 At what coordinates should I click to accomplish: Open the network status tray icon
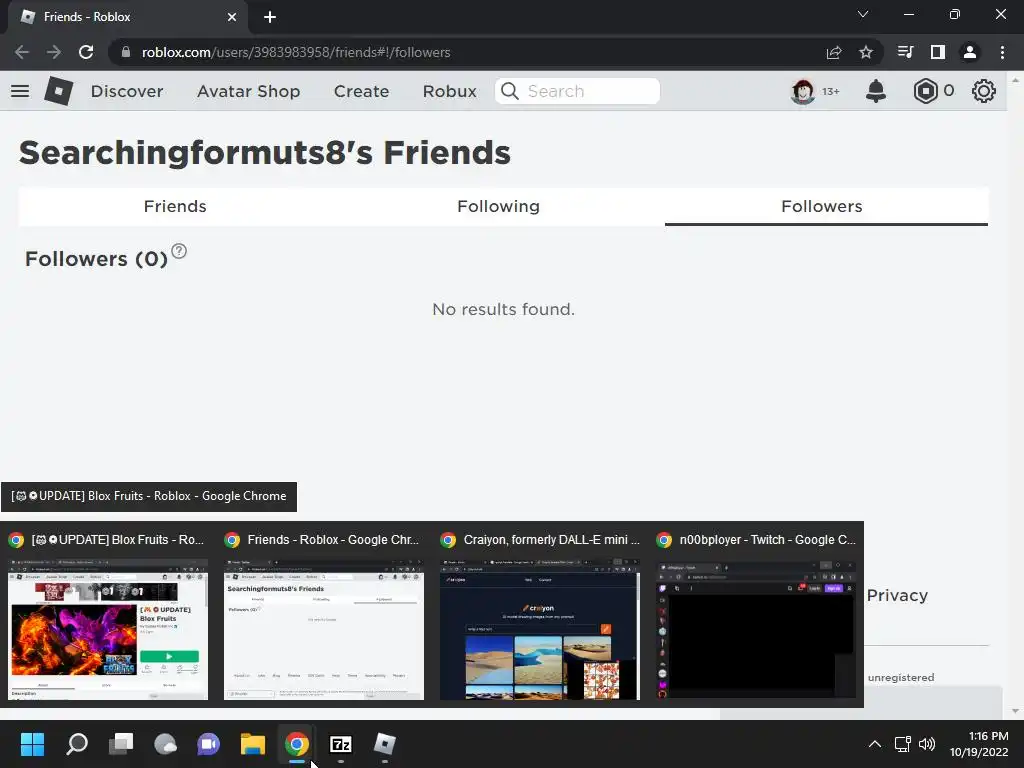(903, 744)
